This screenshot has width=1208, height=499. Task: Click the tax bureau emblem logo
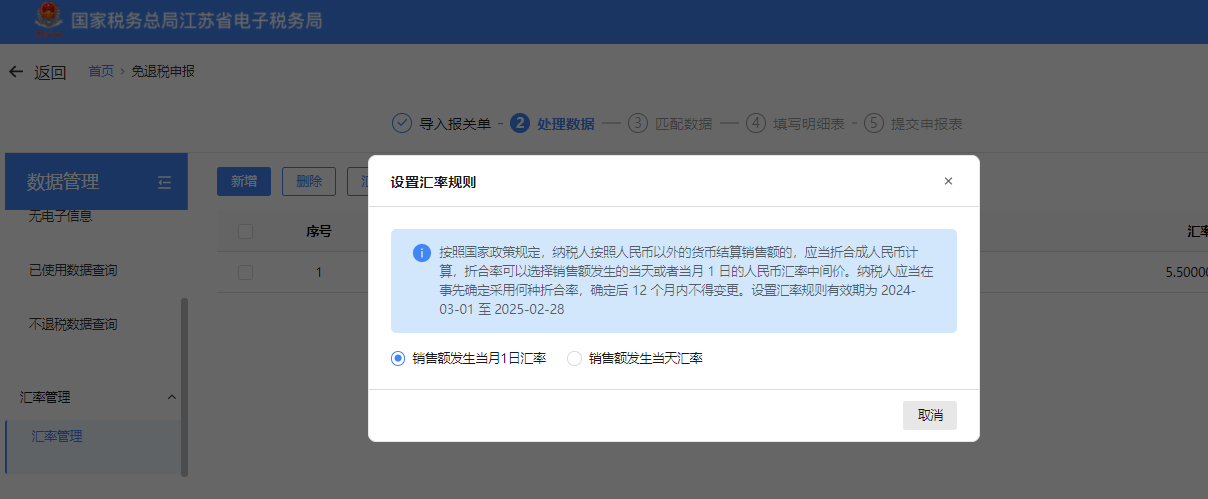pyautogui.click(x=47, y=20)
